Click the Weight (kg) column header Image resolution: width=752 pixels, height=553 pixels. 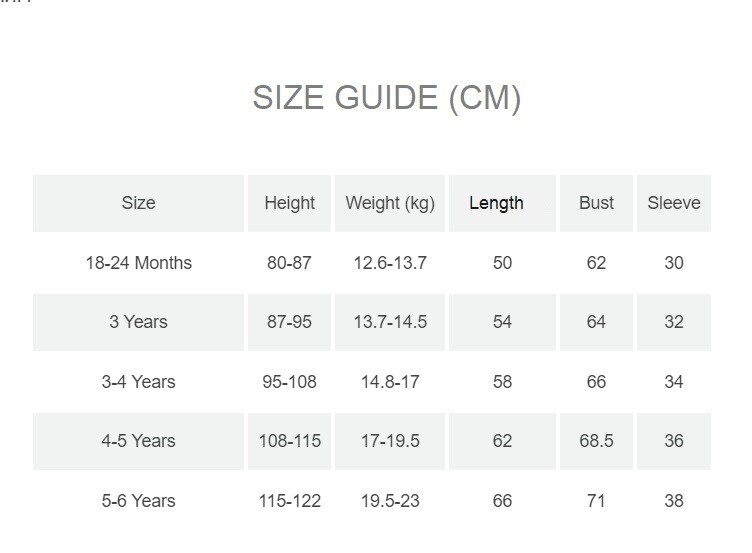[x=390, y=203]
